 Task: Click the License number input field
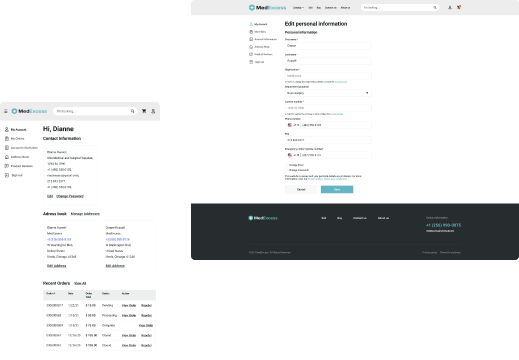[x=328, y=108]
